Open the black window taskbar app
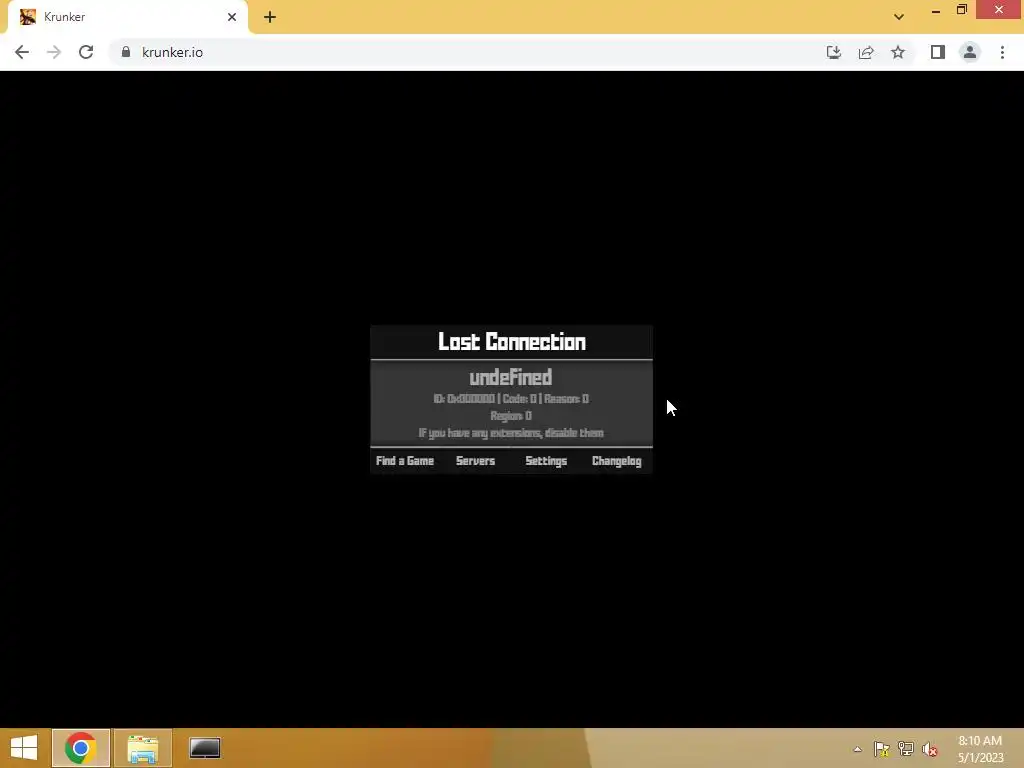The image size is (1024, 768). [x=205, y=748]
